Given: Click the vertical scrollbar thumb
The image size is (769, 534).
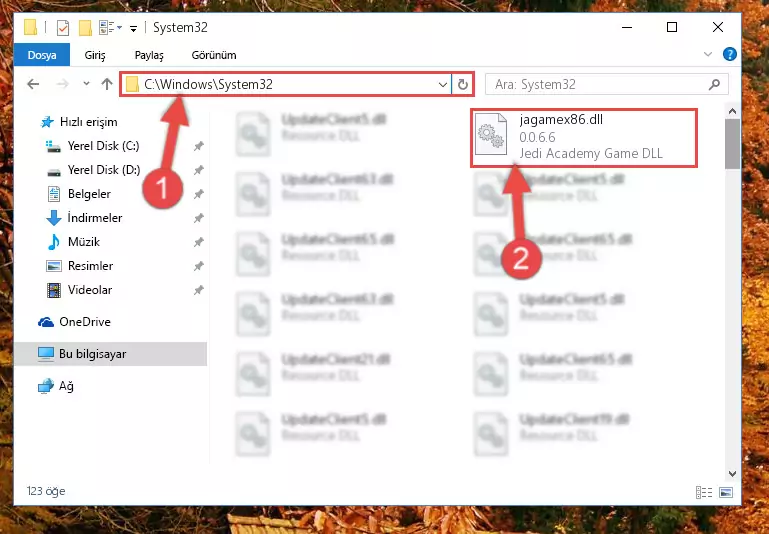Looking at the screenshot, I should (732, 144).
